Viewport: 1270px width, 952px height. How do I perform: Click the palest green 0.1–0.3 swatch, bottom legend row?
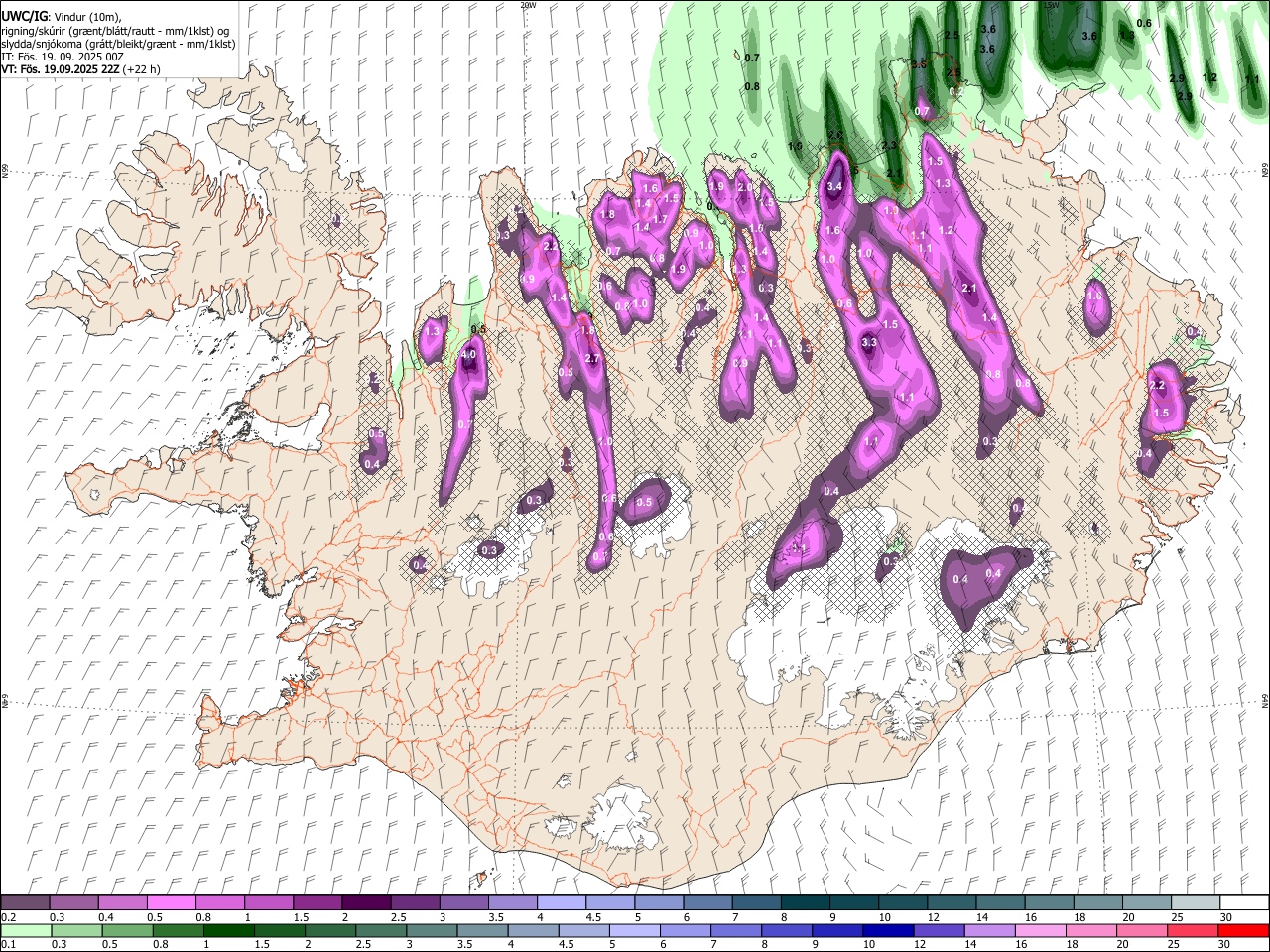(x=26, y=930)
